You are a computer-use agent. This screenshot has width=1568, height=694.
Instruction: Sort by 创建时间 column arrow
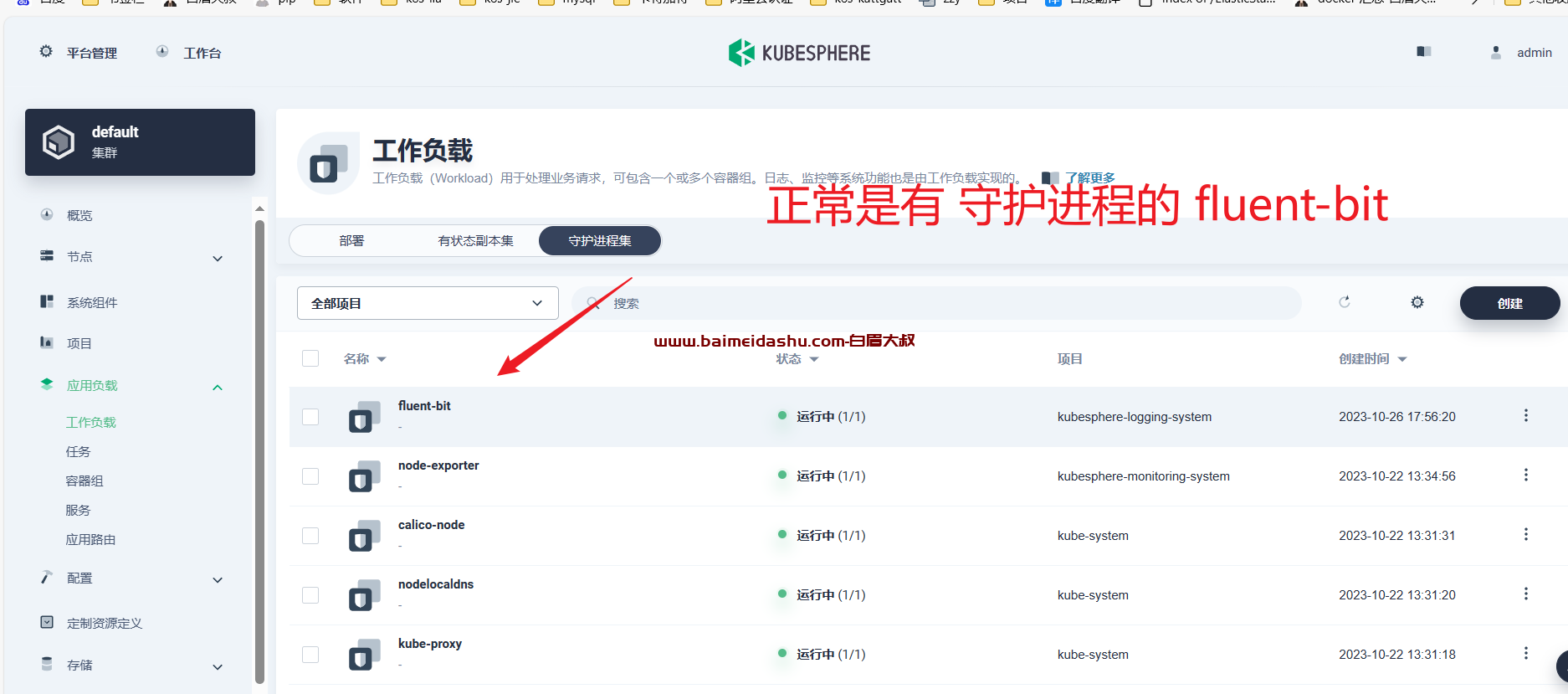[x=1402, y=359]
